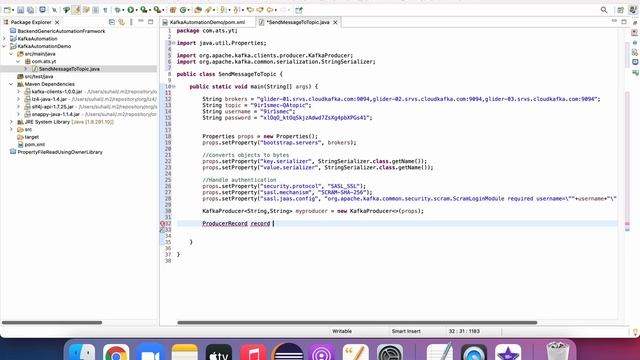The image size is (640, 360).
Task: Click the tip lightbulb in status bar
Action: (x=636, y=332)
